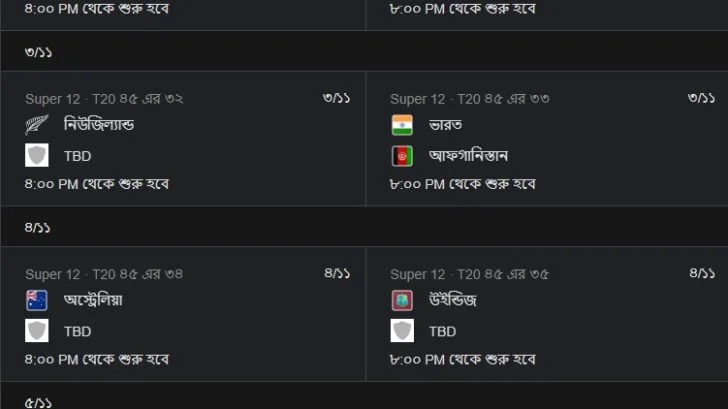Click the Australia flag icon

click(x=37, y=300)
